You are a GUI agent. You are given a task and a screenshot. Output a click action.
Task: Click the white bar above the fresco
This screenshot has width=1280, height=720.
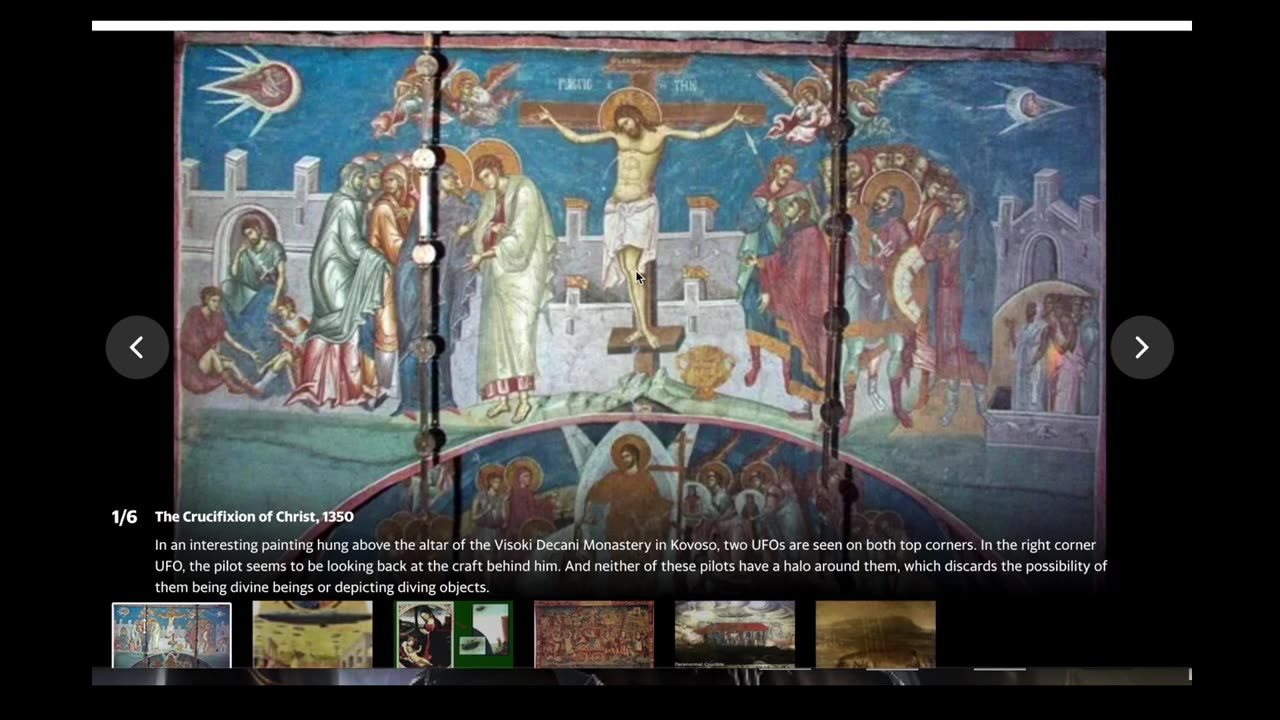(642, 26)
